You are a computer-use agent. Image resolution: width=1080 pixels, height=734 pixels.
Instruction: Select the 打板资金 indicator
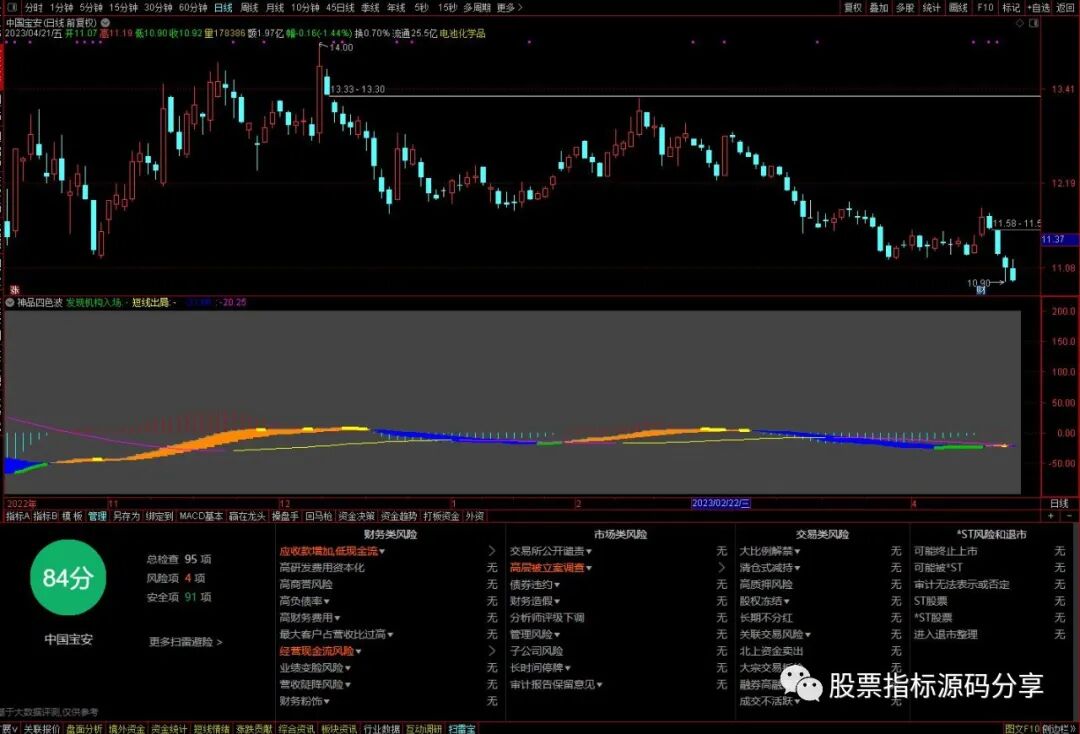[x=442, y=516]
